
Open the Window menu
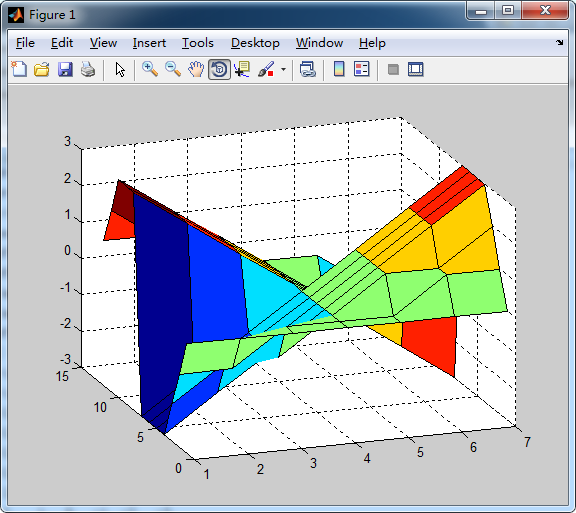point(319,43)
